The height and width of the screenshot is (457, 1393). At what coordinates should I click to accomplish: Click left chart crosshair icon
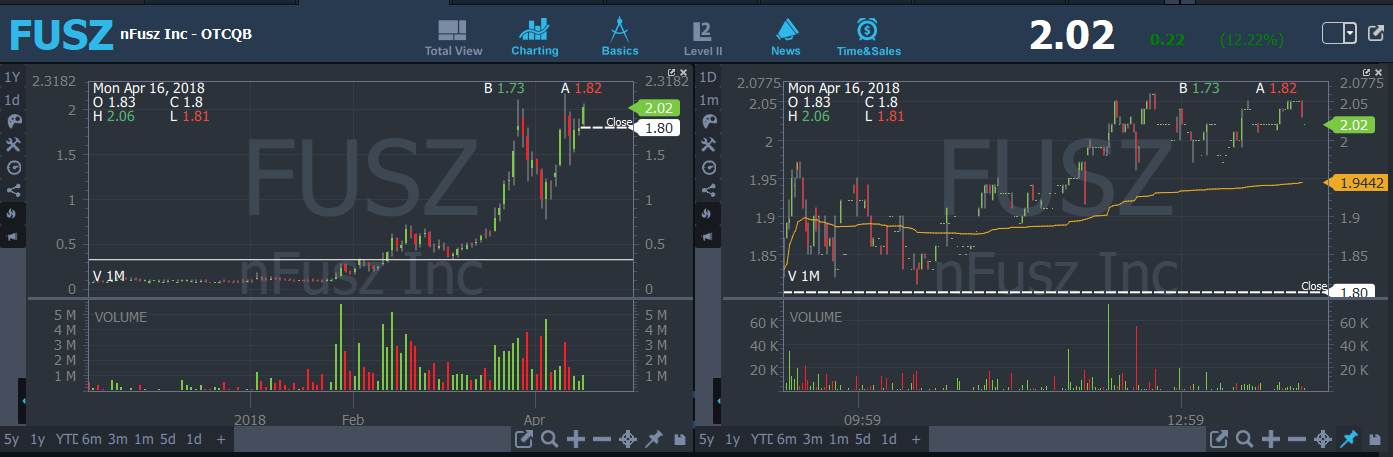click(628, 439)
